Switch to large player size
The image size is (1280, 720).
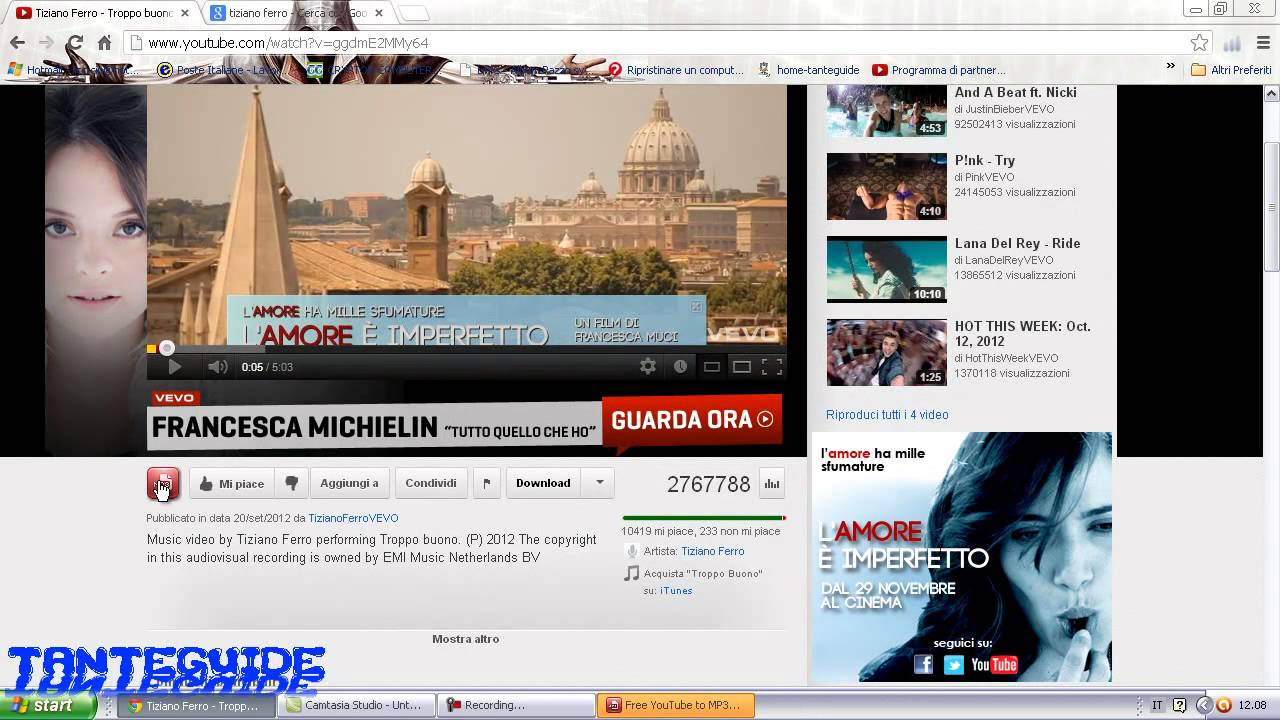(742, 367)
